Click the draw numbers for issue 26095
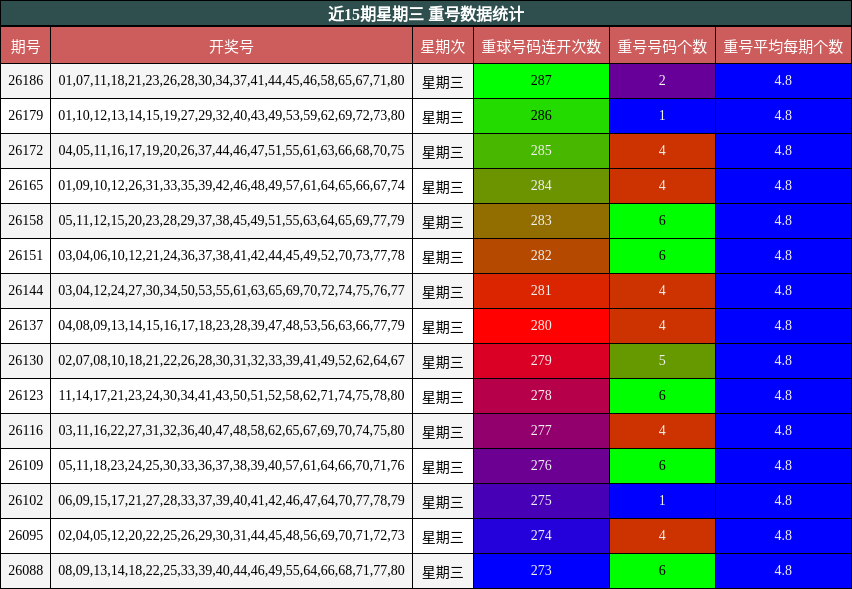This screenshot has height=589, width=852. tap(231, 536)
